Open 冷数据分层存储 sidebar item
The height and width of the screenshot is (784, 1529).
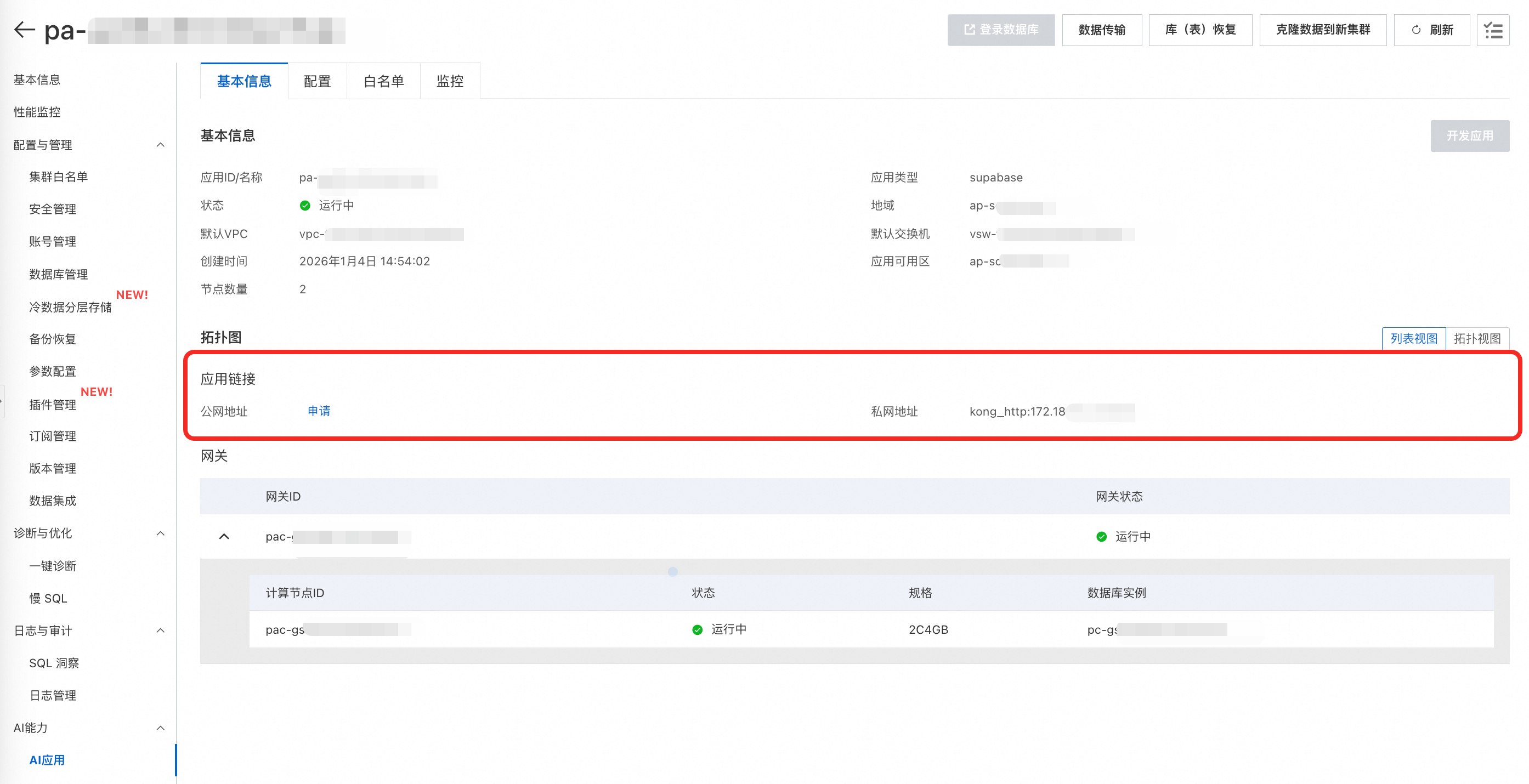pyautogui.click(x=70, y=307)
